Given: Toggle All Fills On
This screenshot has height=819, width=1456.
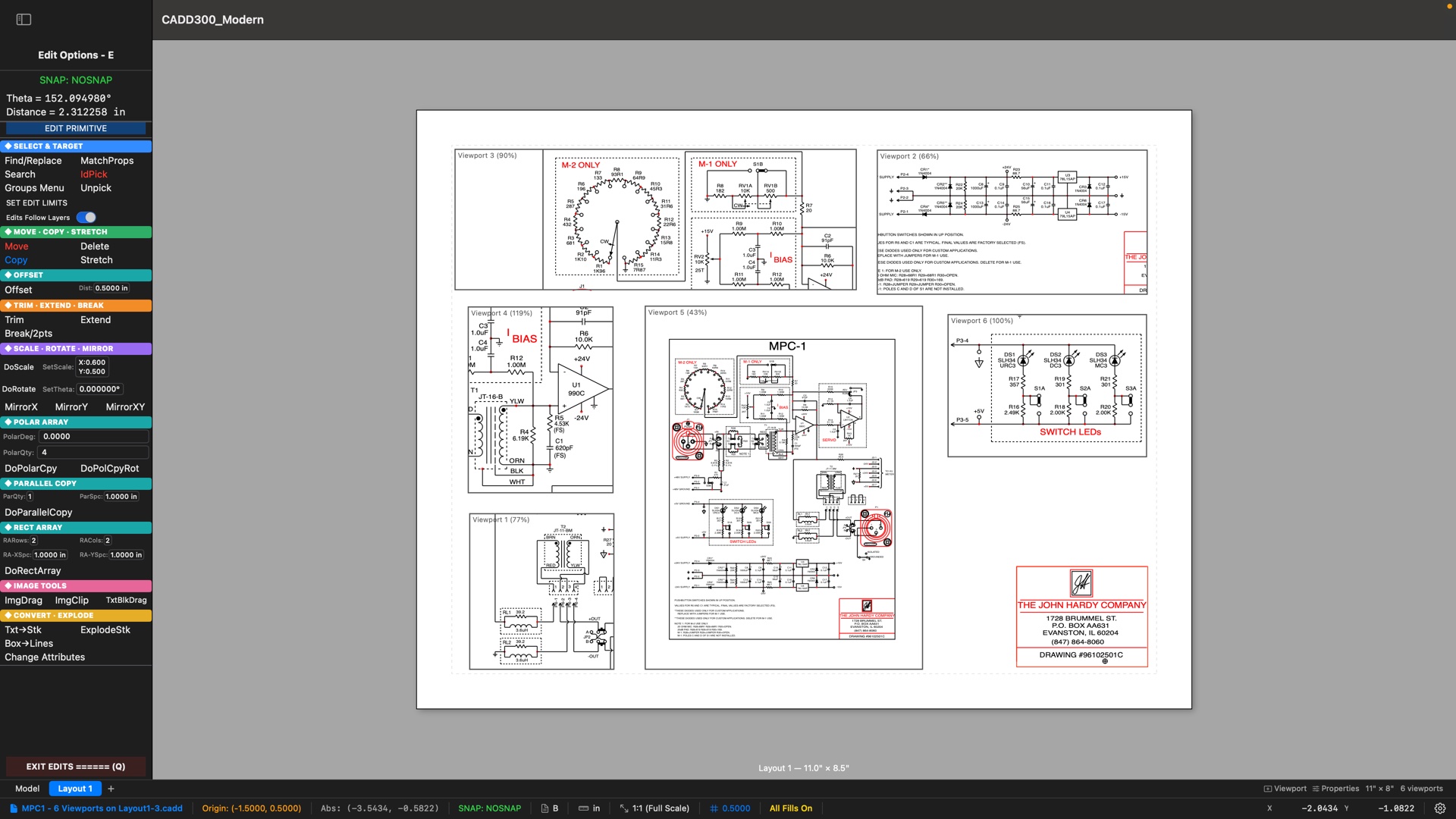Looking at the screenshot, I should pyautogui.click(x=790, y=808).
